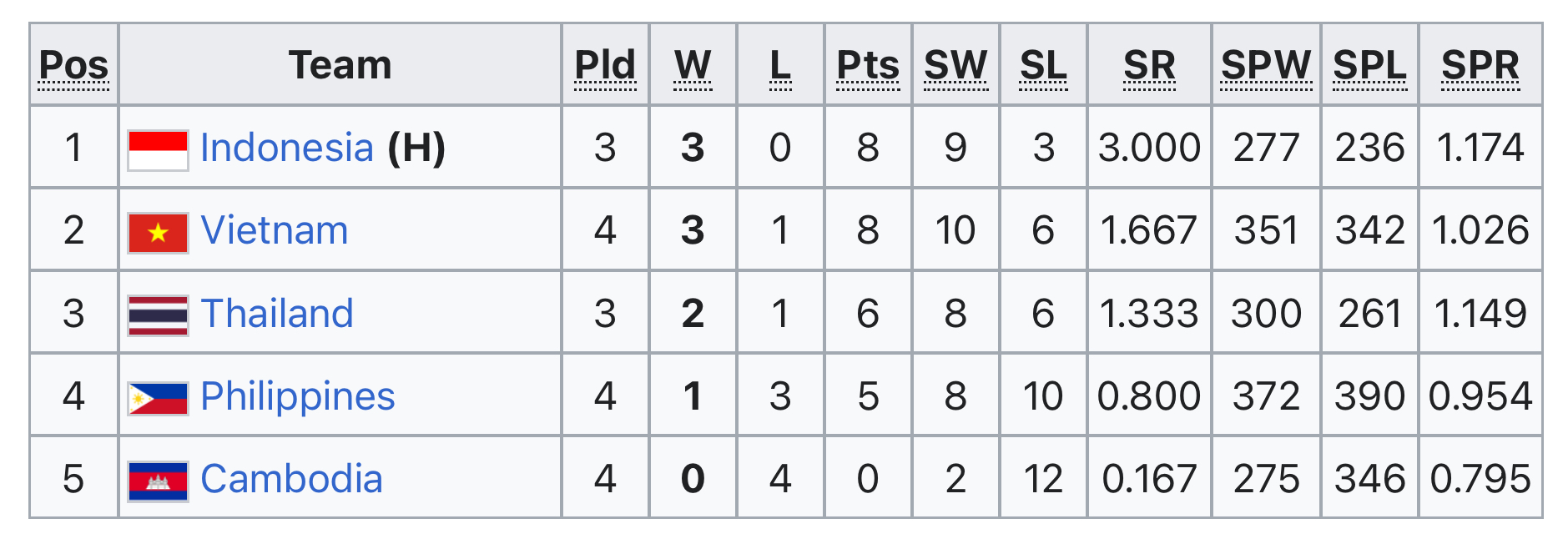Click the SPR column header abbreviation
The height and width of the screenshot is (539, 1568).
tap(1480, 65)
